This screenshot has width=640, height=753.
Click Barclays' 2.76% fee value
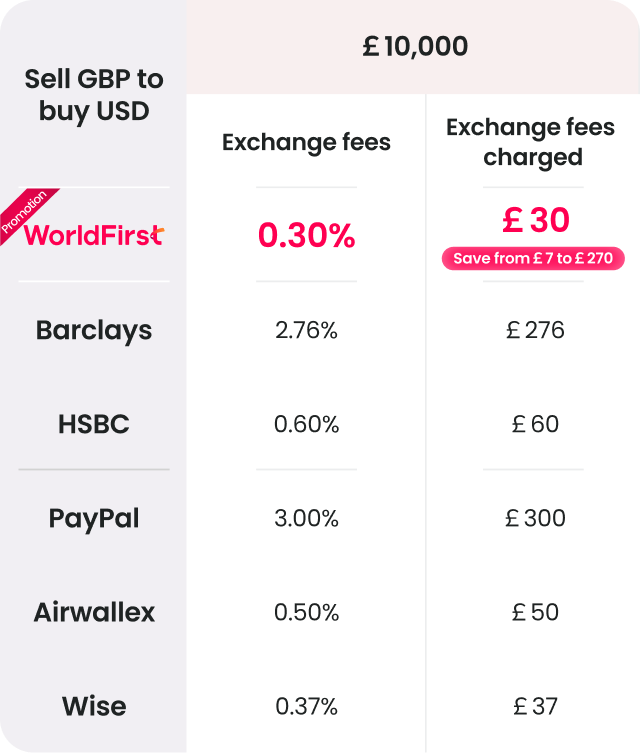click(x=306, y=330)
